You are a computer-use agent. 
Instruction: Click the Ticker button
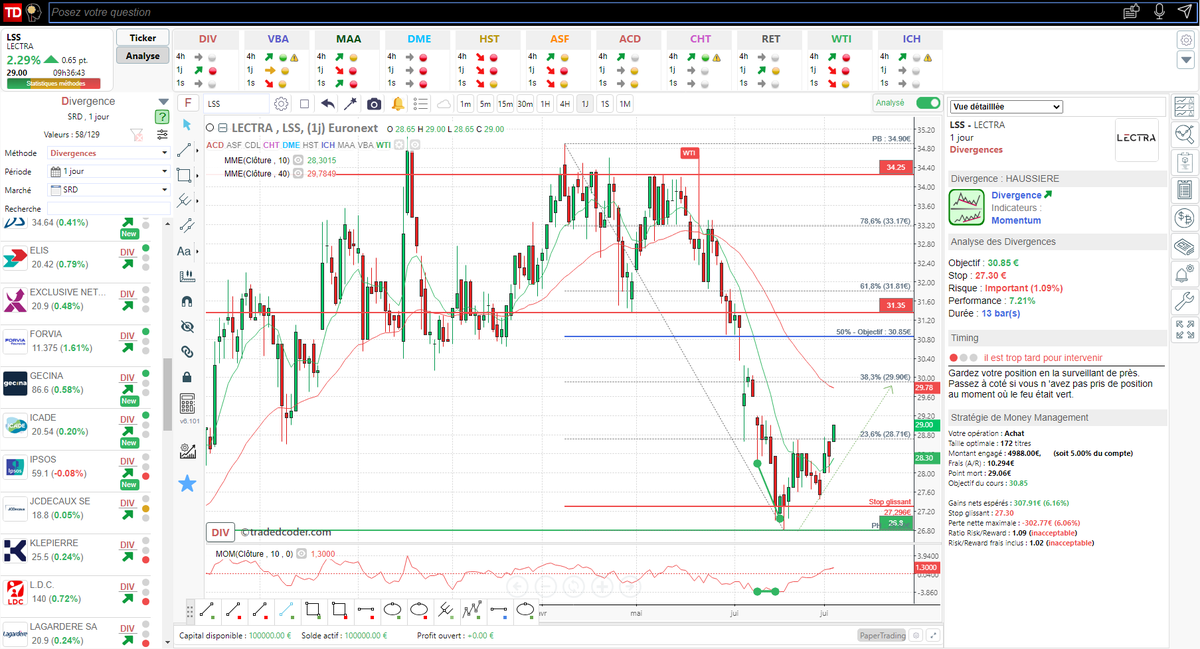tap(143, 37)
